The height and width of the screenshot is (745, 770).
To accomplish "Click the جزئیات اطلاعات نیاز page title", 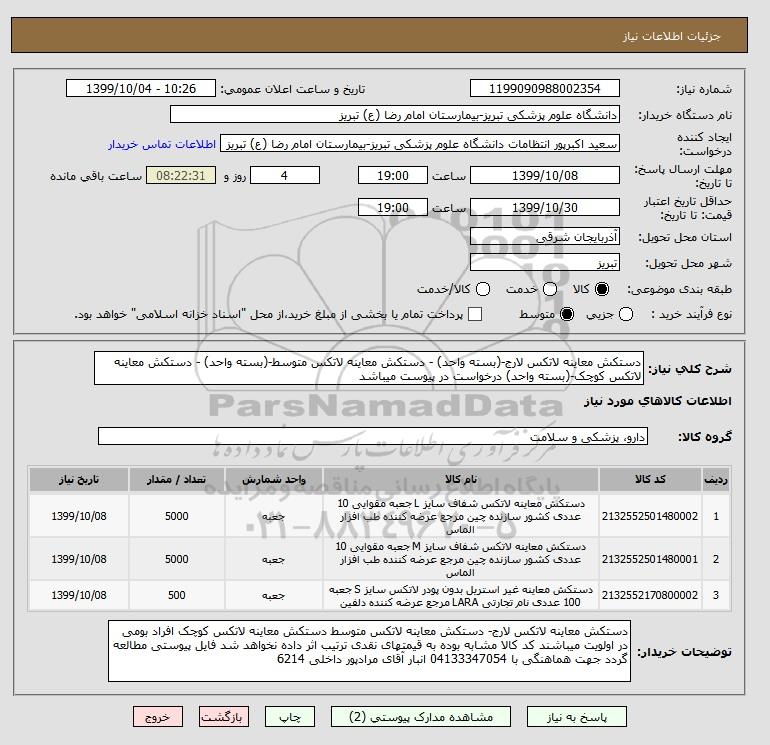I will click(x=672, y=36).
